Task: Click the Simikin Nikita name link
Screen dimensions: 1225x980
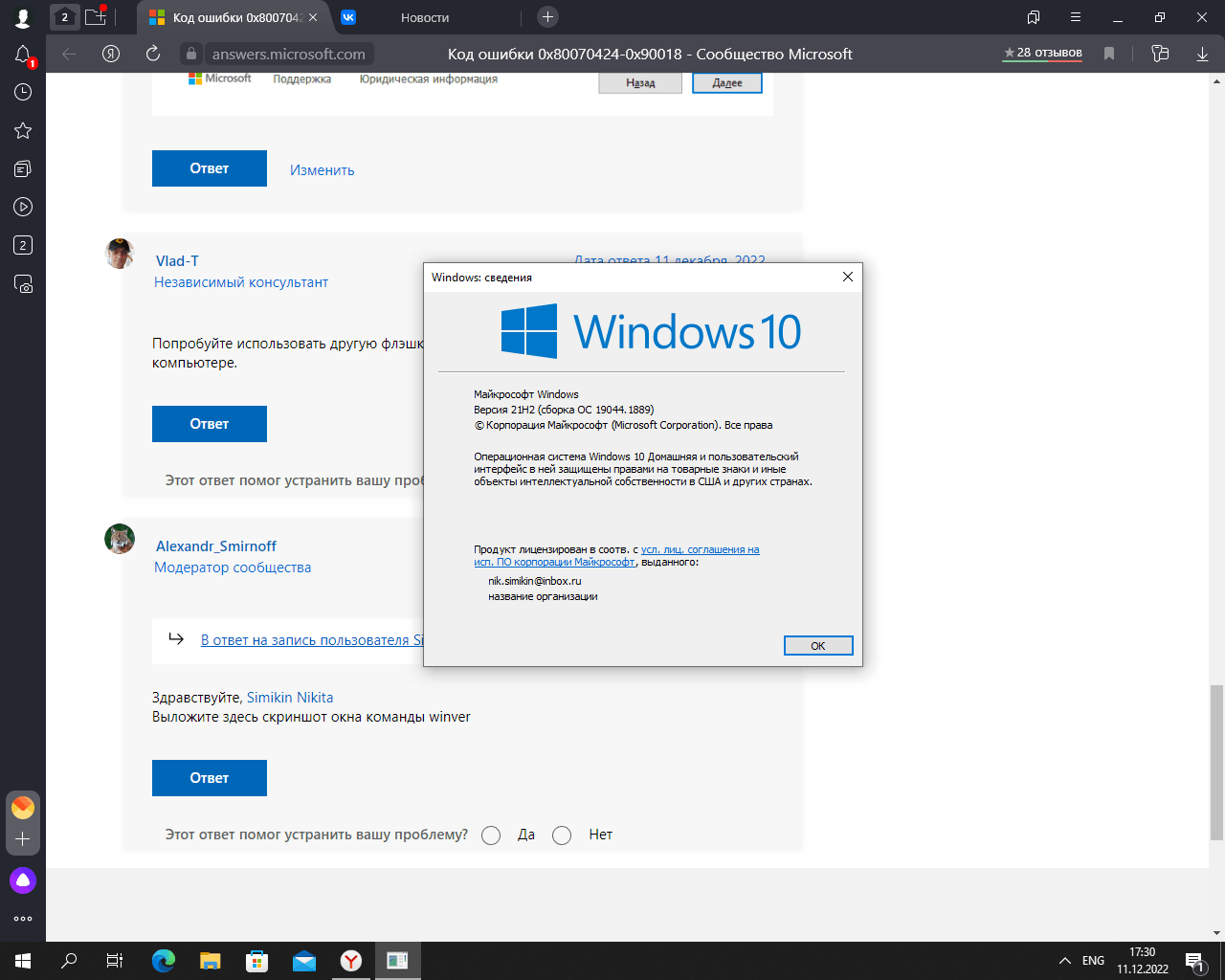Action: point(290,698)
